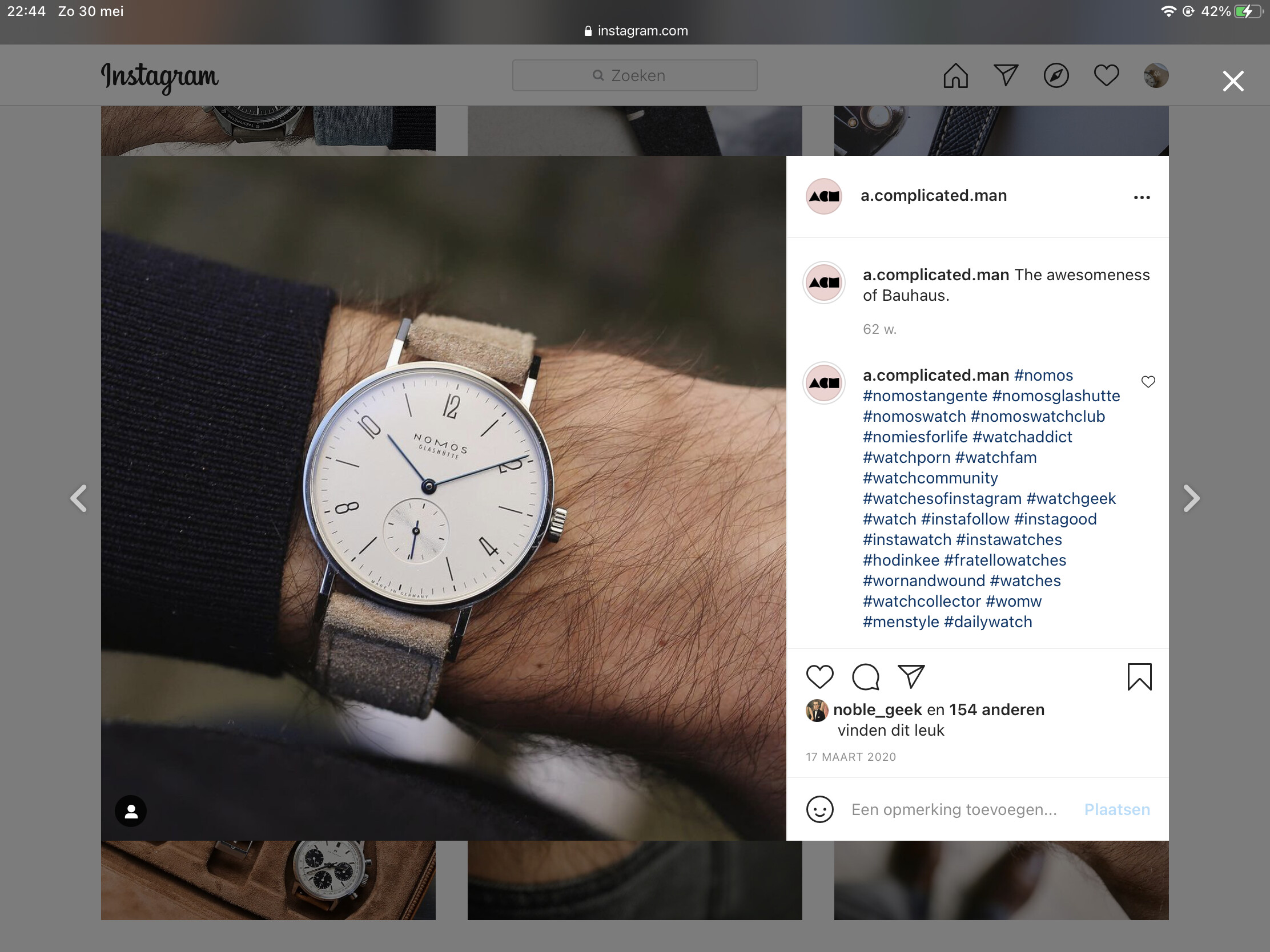Open #nomostangente hashtag
Viewport: 1270px width, 952px height.
[925, 396]
